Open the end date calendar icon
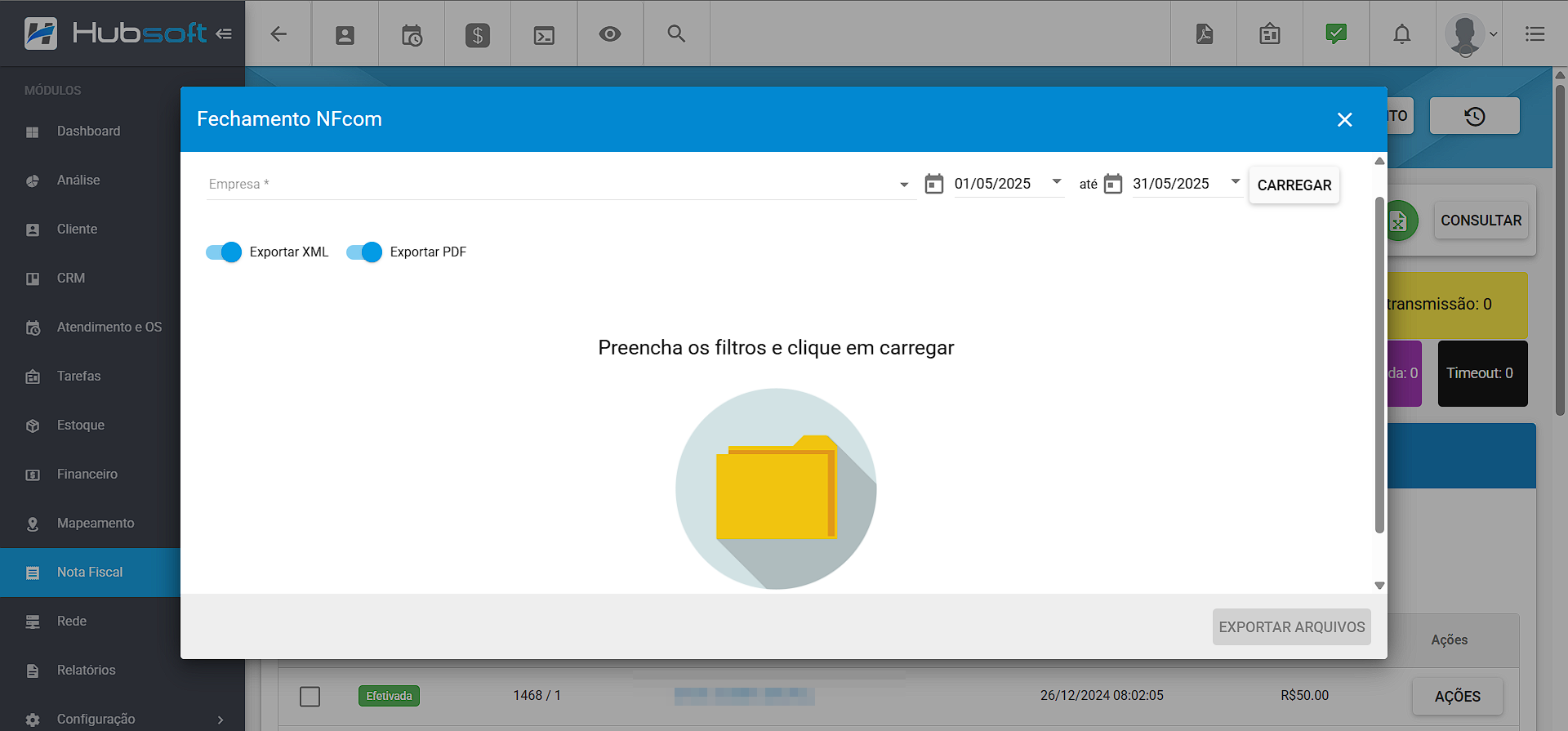1568x731 pixels. click(1113, 184)
